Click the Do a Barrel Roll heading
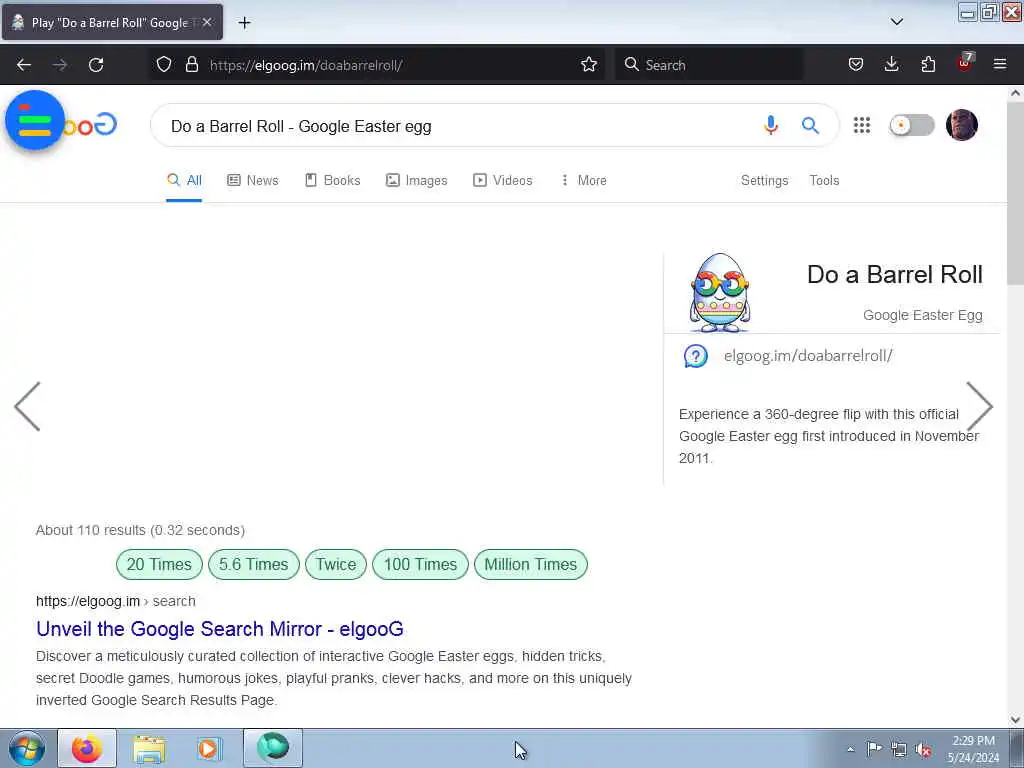This screenshot has width=1024, height=768. [x=895, y=275]
